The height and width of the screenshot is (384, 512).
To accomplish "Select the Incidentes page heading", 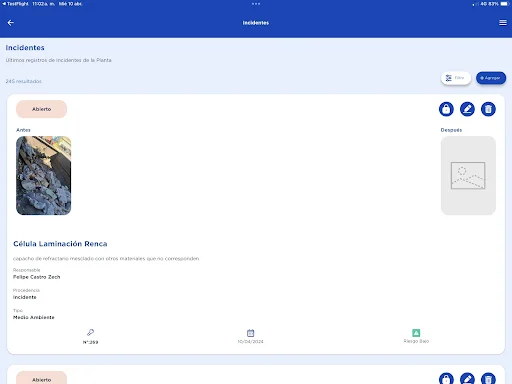I will point(25,48).
